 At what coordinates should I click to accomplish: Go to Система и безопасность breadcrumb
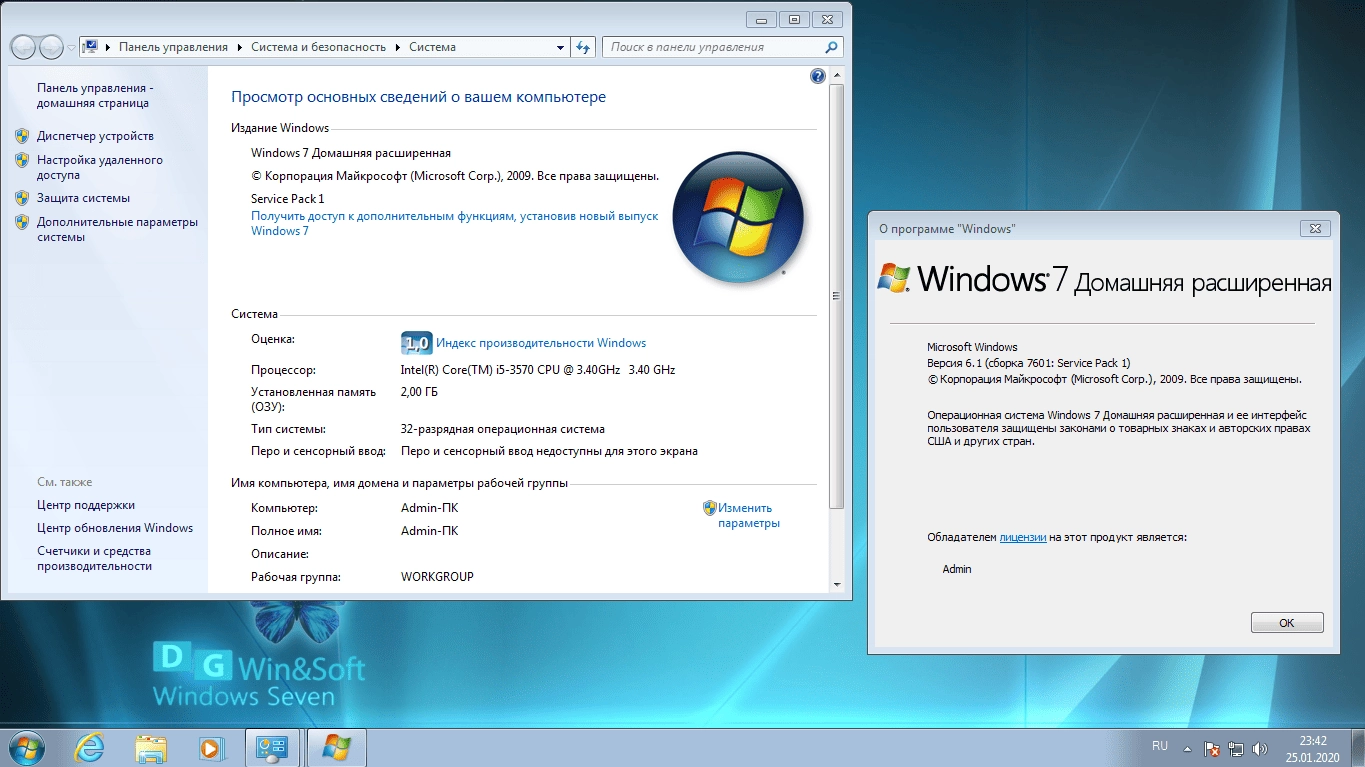click(x=318, y=47)
